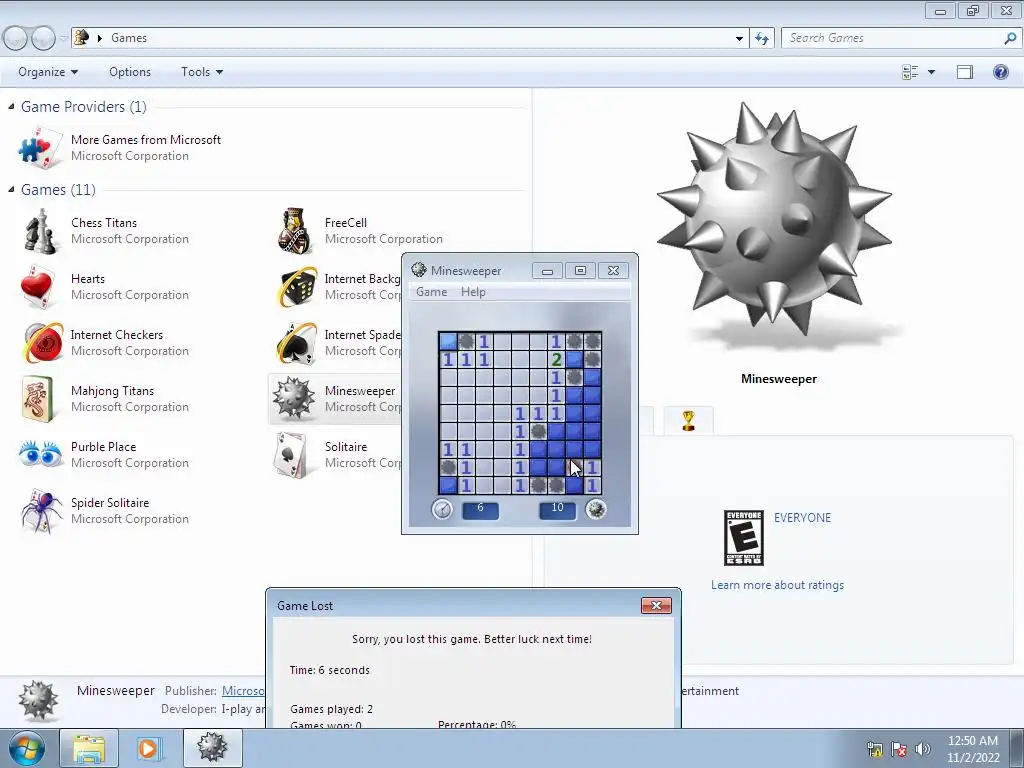Viewport: 1024px width, 768px height.
Task: Open the change view dropdown arrow
Action: click(931, 72)
